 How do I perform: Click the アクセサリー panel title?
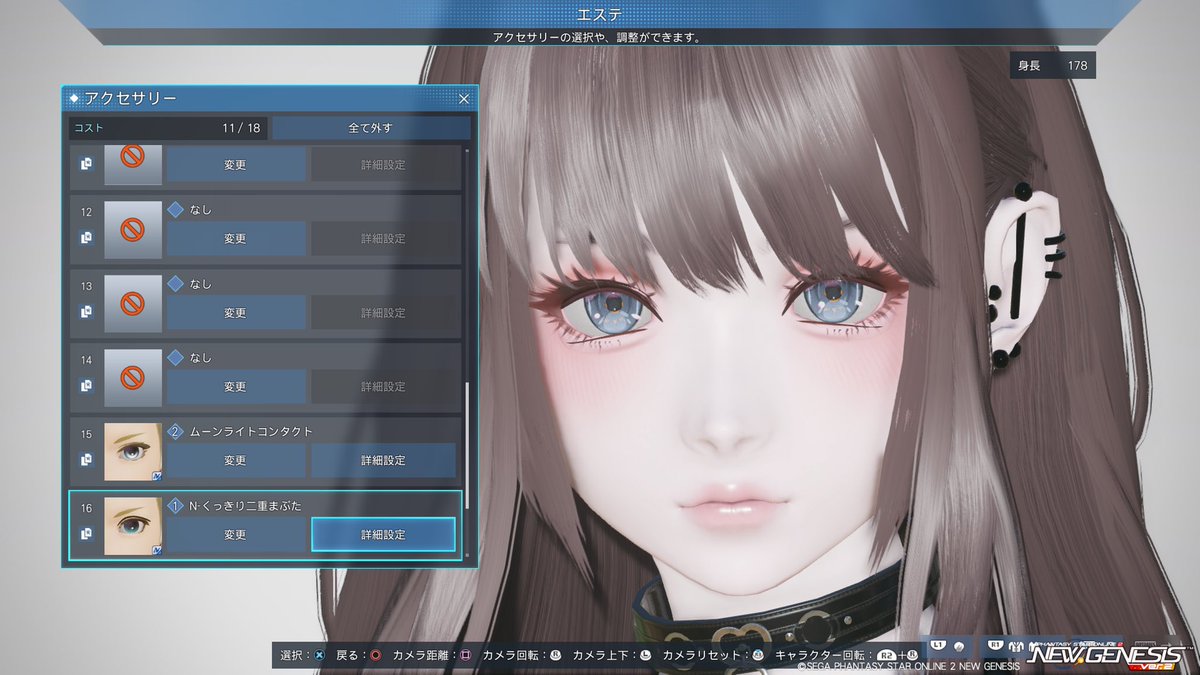pos(130,98)
